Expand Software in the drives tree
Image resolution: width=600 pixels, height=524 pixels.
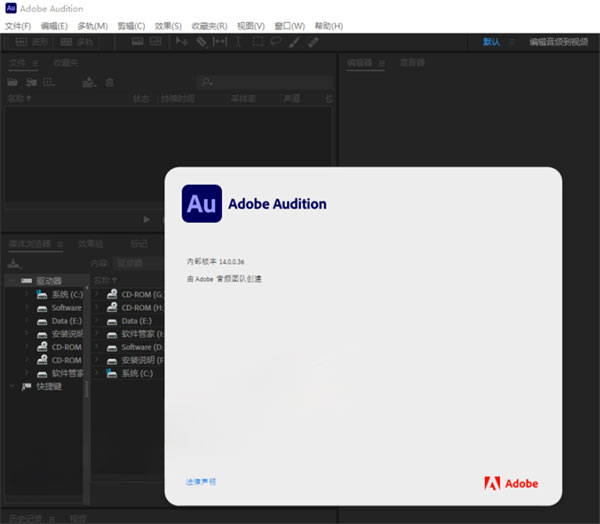[26, 307]
